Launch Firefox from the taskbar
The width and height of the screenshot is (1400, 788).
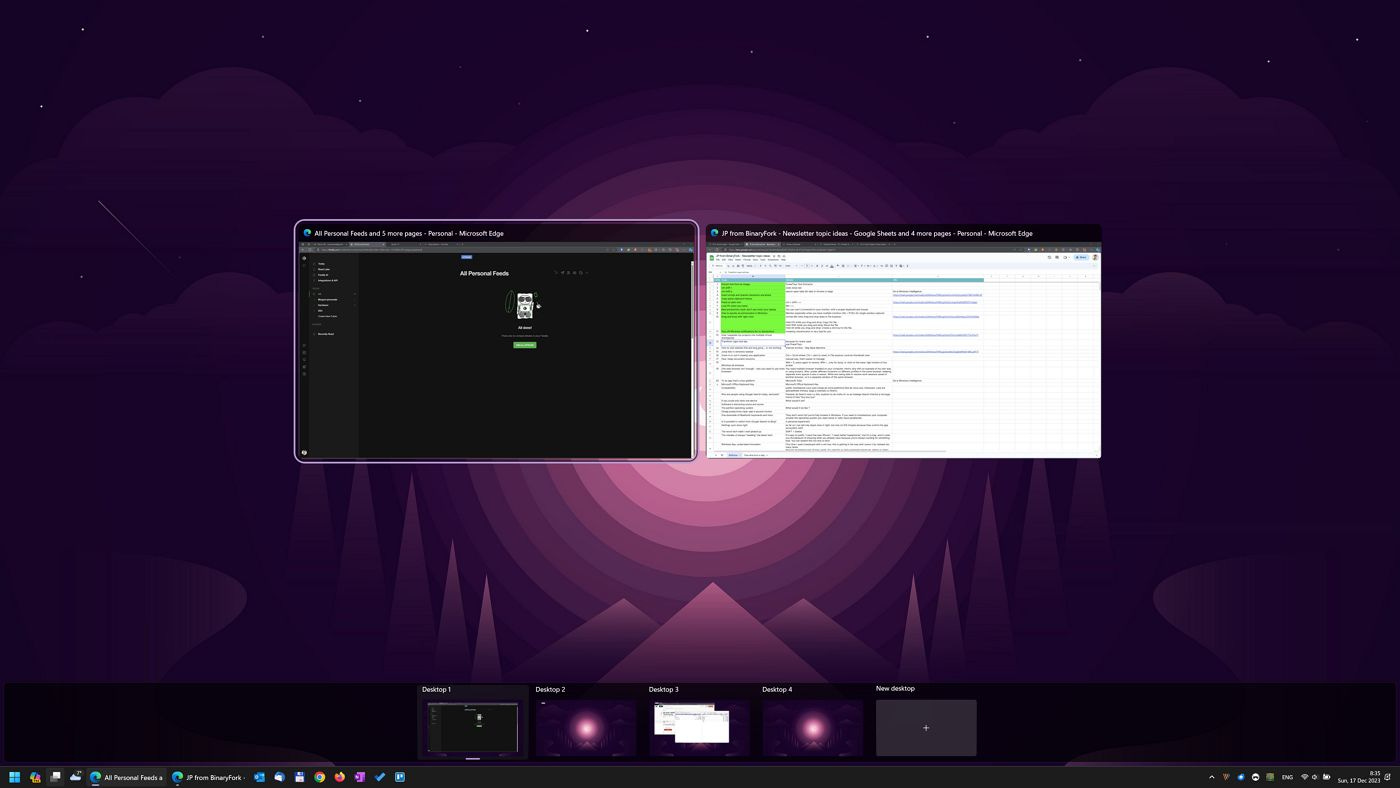point(340,777)
